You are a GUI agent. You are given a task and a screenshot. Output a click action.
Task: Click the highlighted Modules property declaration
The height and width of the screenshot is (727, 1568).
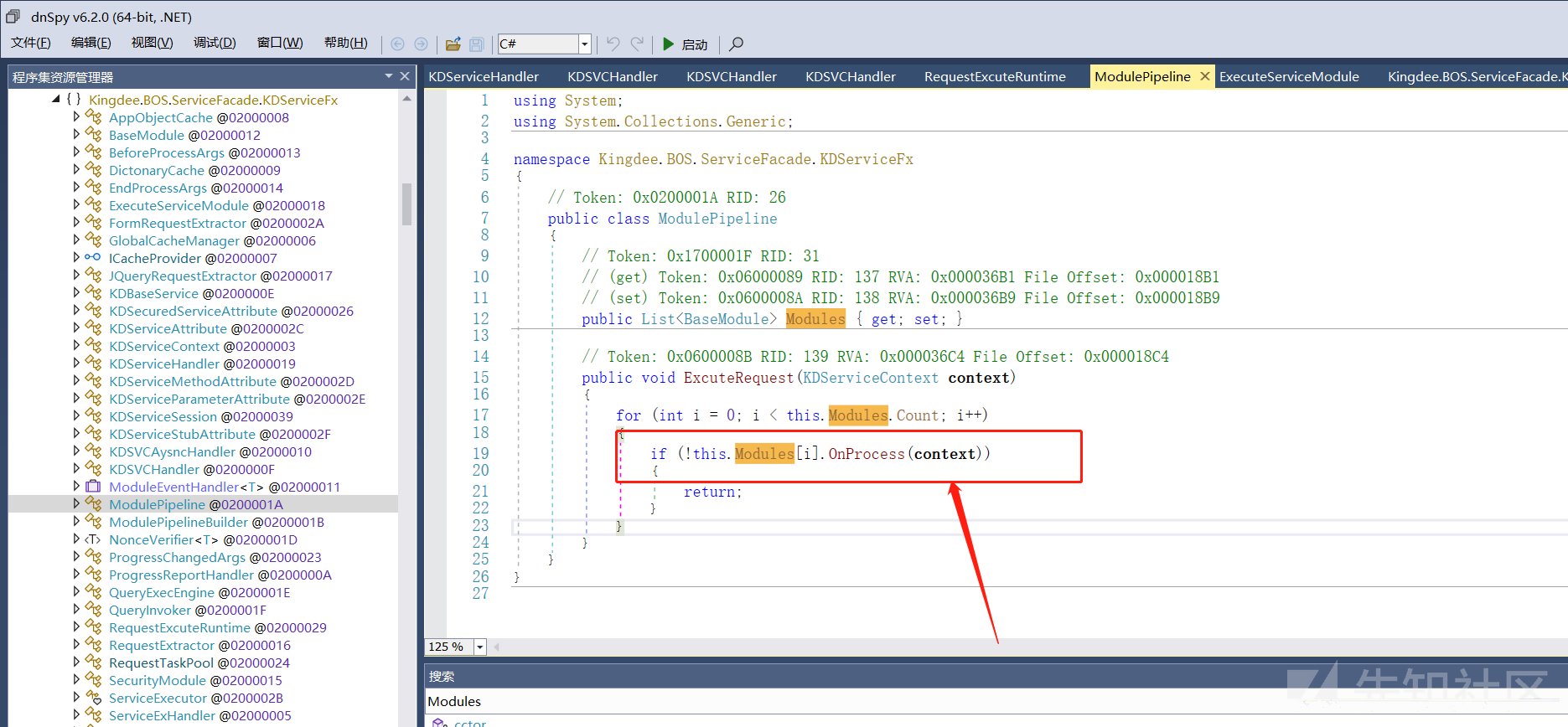(x=815, y=319)
